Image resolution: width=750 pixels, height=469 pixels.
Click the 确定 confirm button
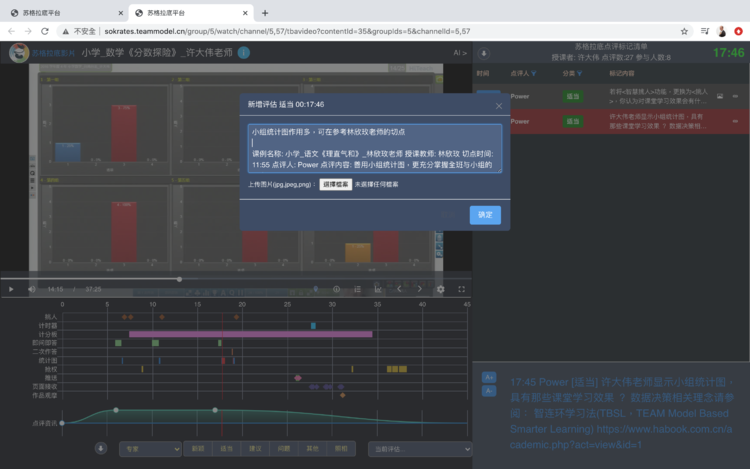(x=485, y=215)
